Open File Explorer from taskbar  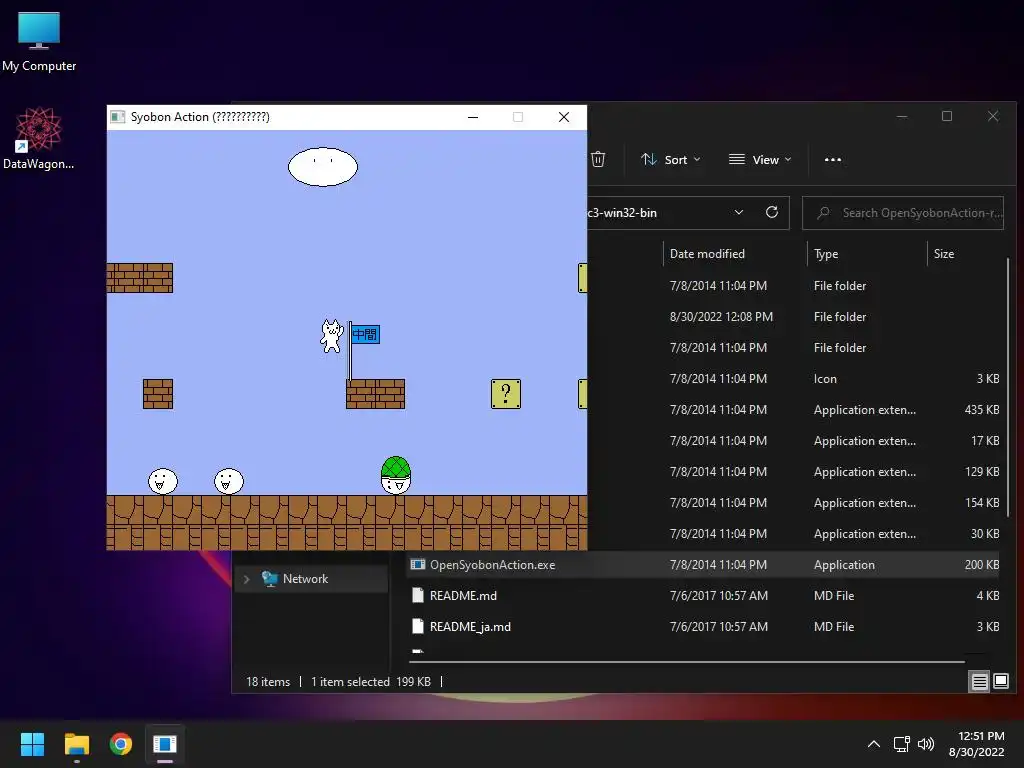[x=76, y=744]
